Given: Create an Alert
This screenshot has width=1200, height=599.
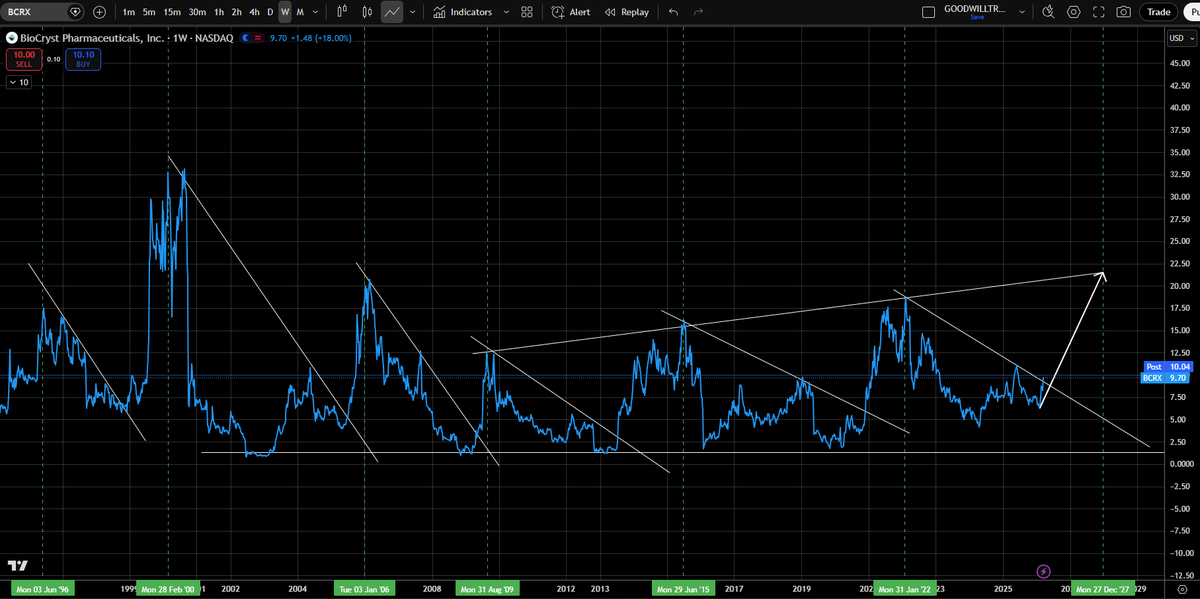Looking at the screenshot, I should click(570, 12).
